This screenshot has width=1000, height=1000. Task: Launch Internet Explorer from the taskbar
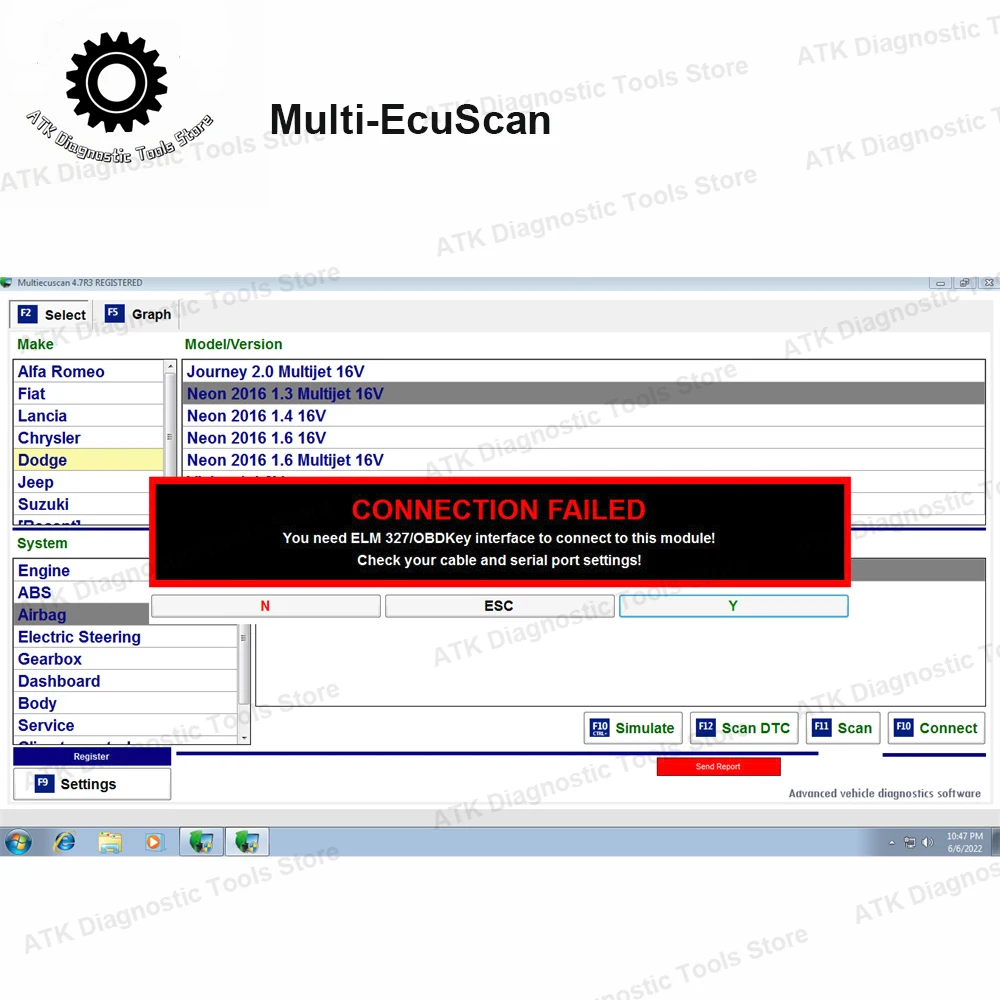pyautogui.click(x=64, y=842)
